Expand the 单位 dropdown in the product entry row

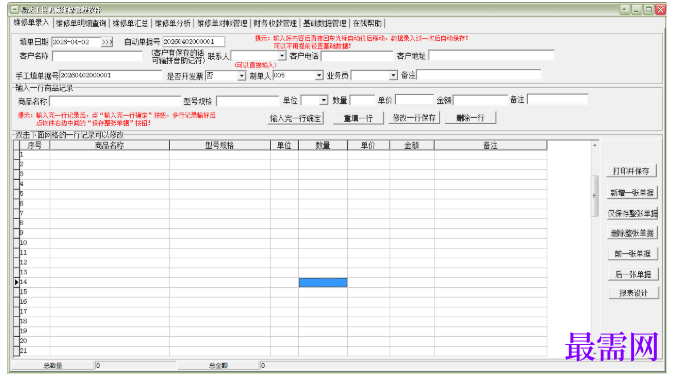coord(323,100)
